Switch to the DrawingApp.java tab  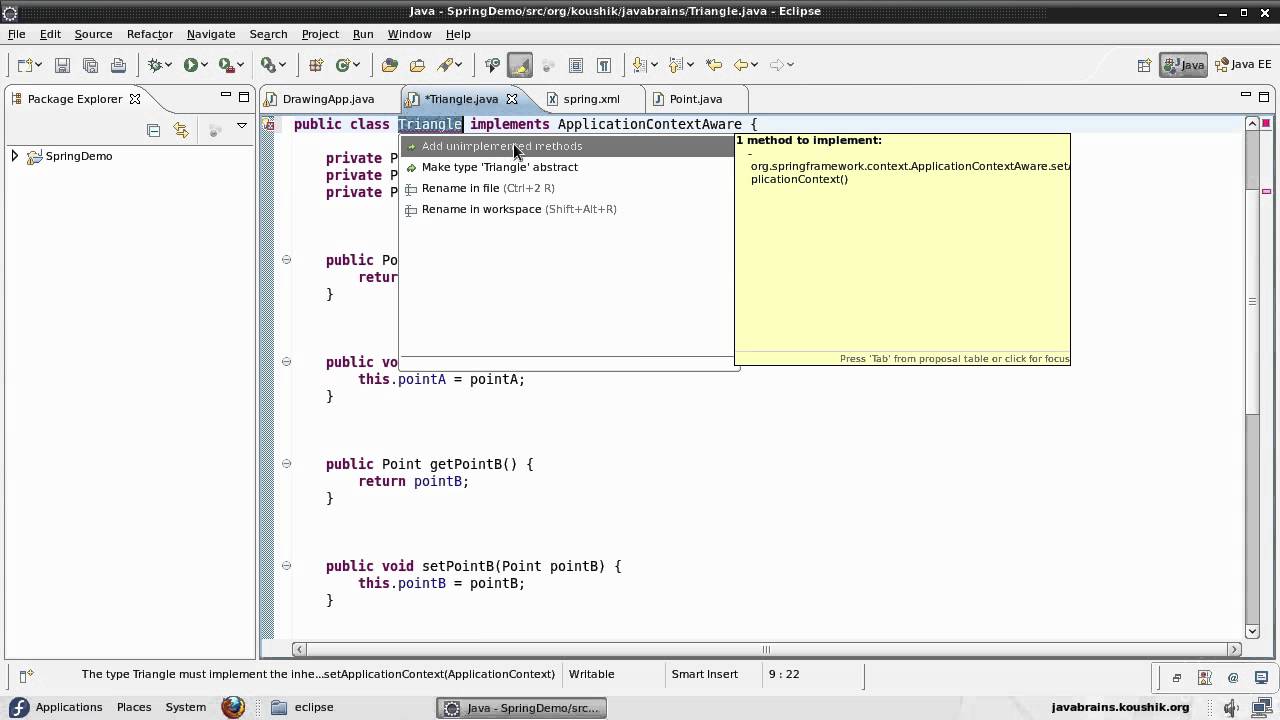328,99
